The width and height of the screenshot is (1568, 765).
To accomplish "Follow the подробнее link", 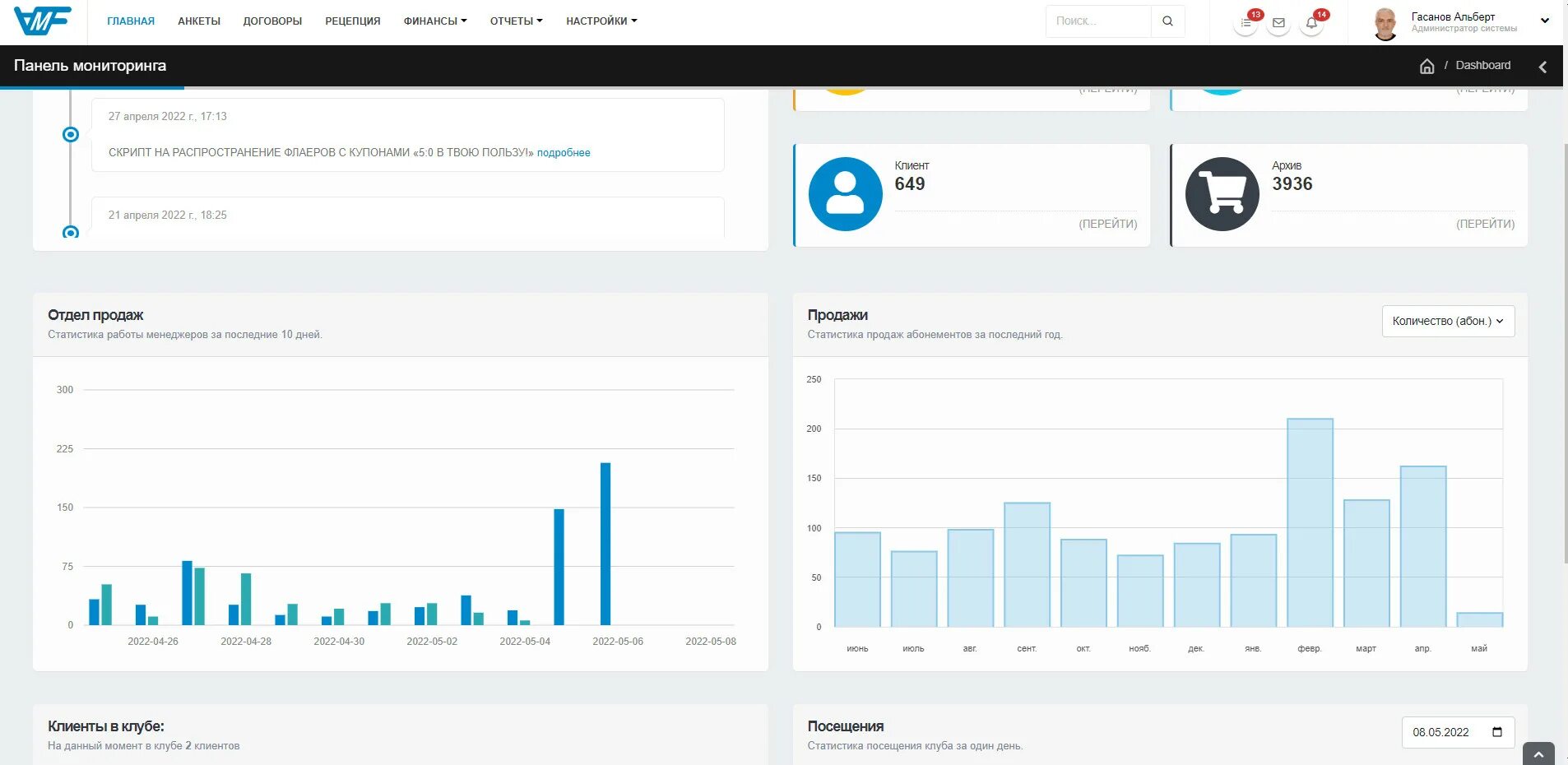I will click(564, 153).
